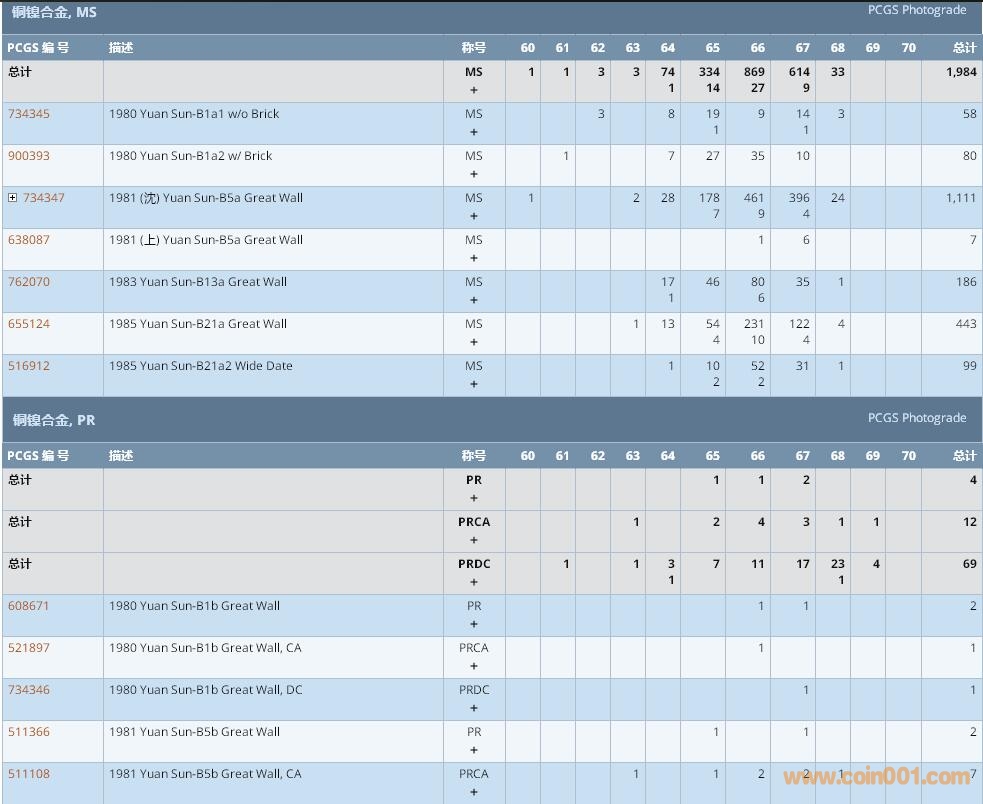Expand plus under MS for 762070
Image resolution: width=983 pixels, height=804 pixels.
[474, 300]
